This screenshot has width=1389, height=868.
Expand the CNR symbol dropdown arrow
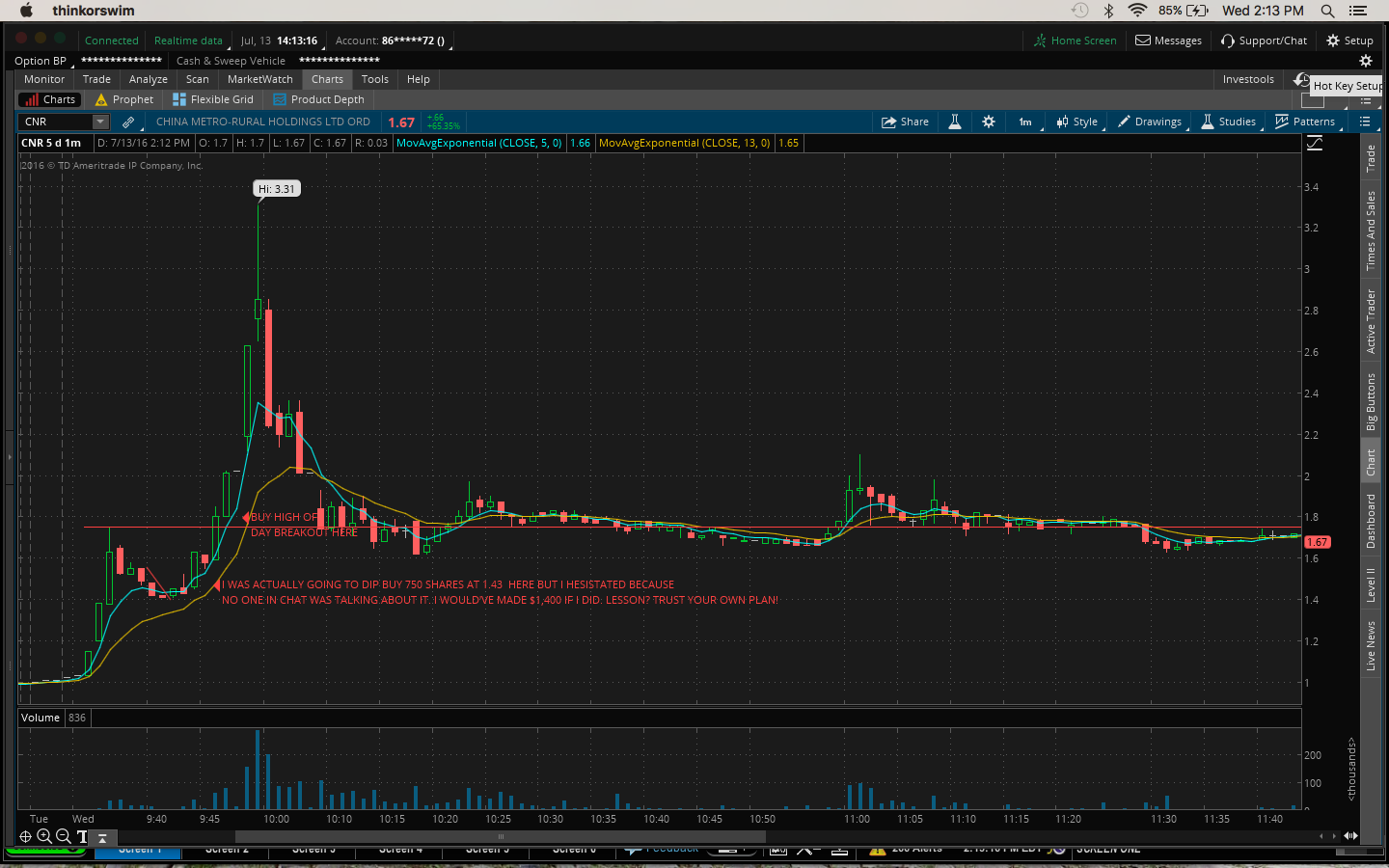(x=100, y=122)
